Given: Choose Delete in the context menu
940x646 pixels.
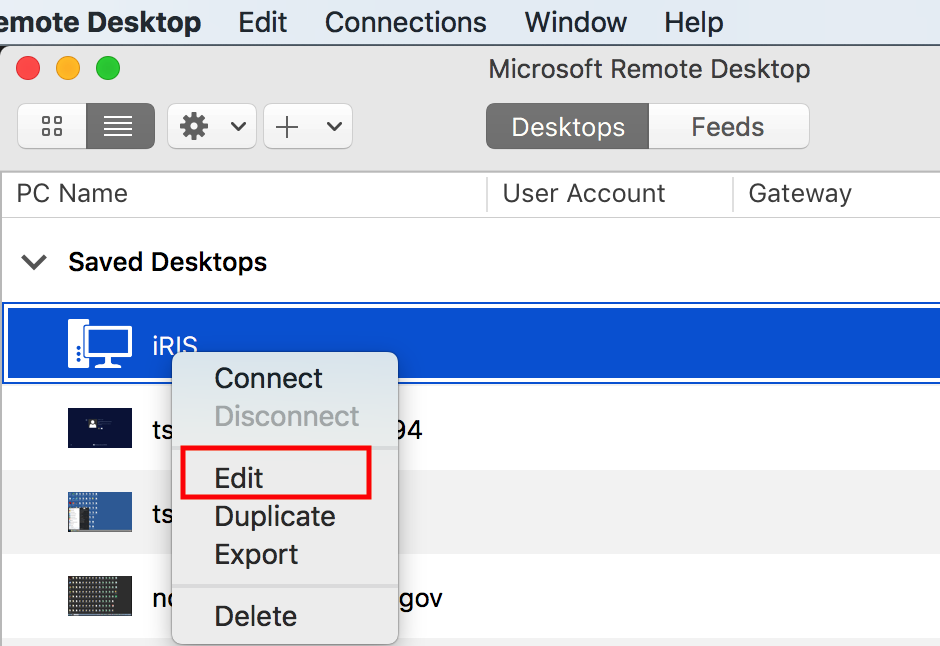Looking at the screenshot, I should [256, 616].
